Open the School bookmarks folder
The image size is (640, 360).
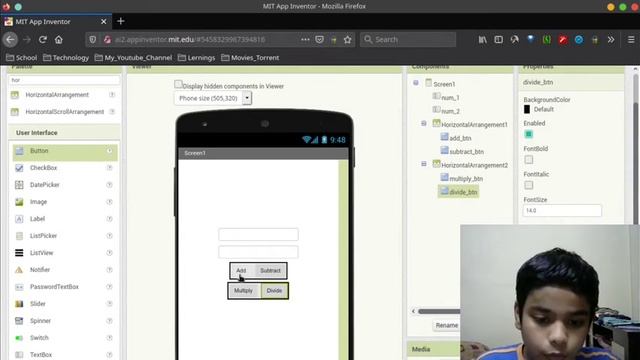pos(22,58)
